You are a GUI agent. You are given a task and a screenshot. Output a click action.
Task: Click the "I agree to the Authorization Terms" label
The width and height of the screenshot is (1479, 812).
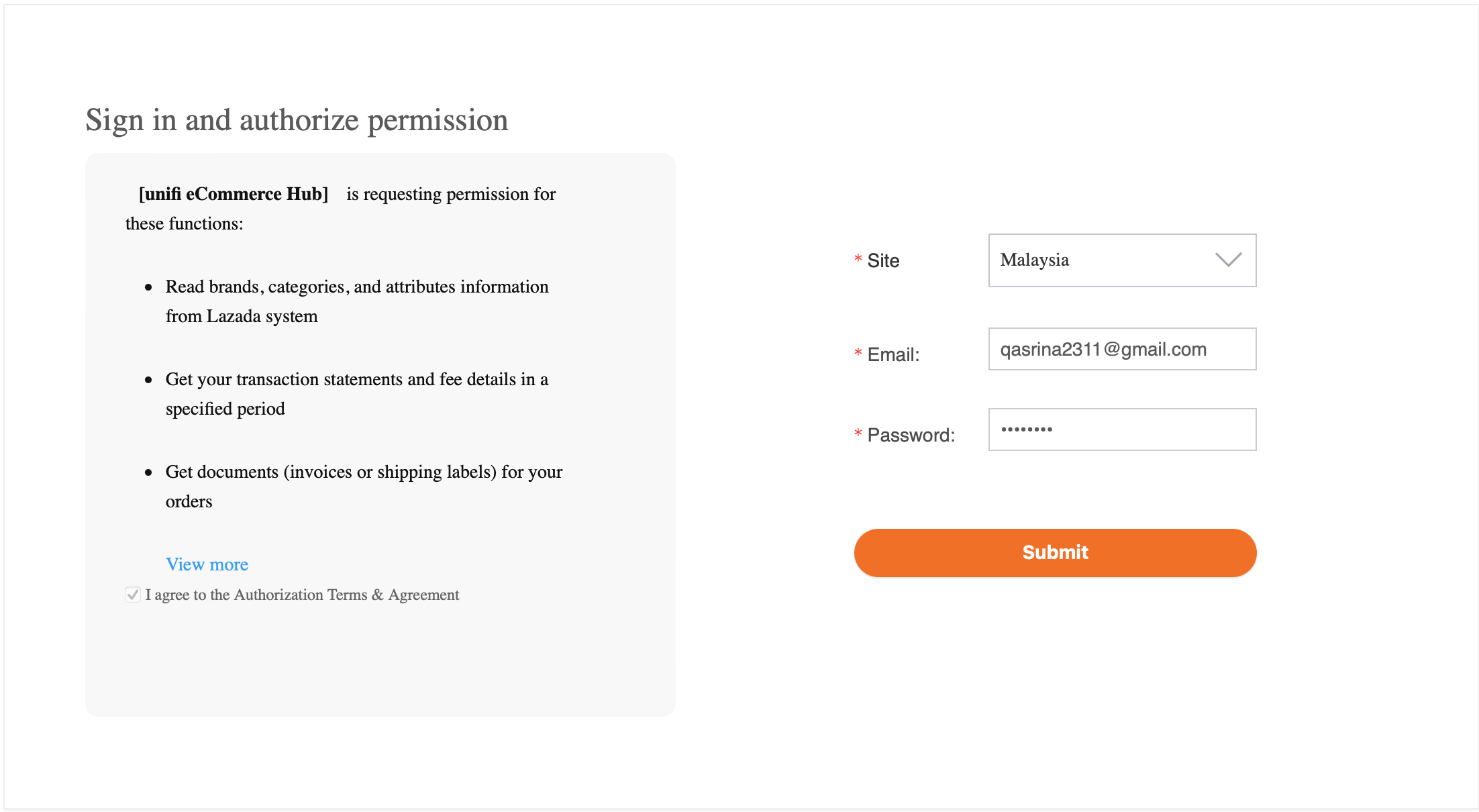(x=302, y=595)
